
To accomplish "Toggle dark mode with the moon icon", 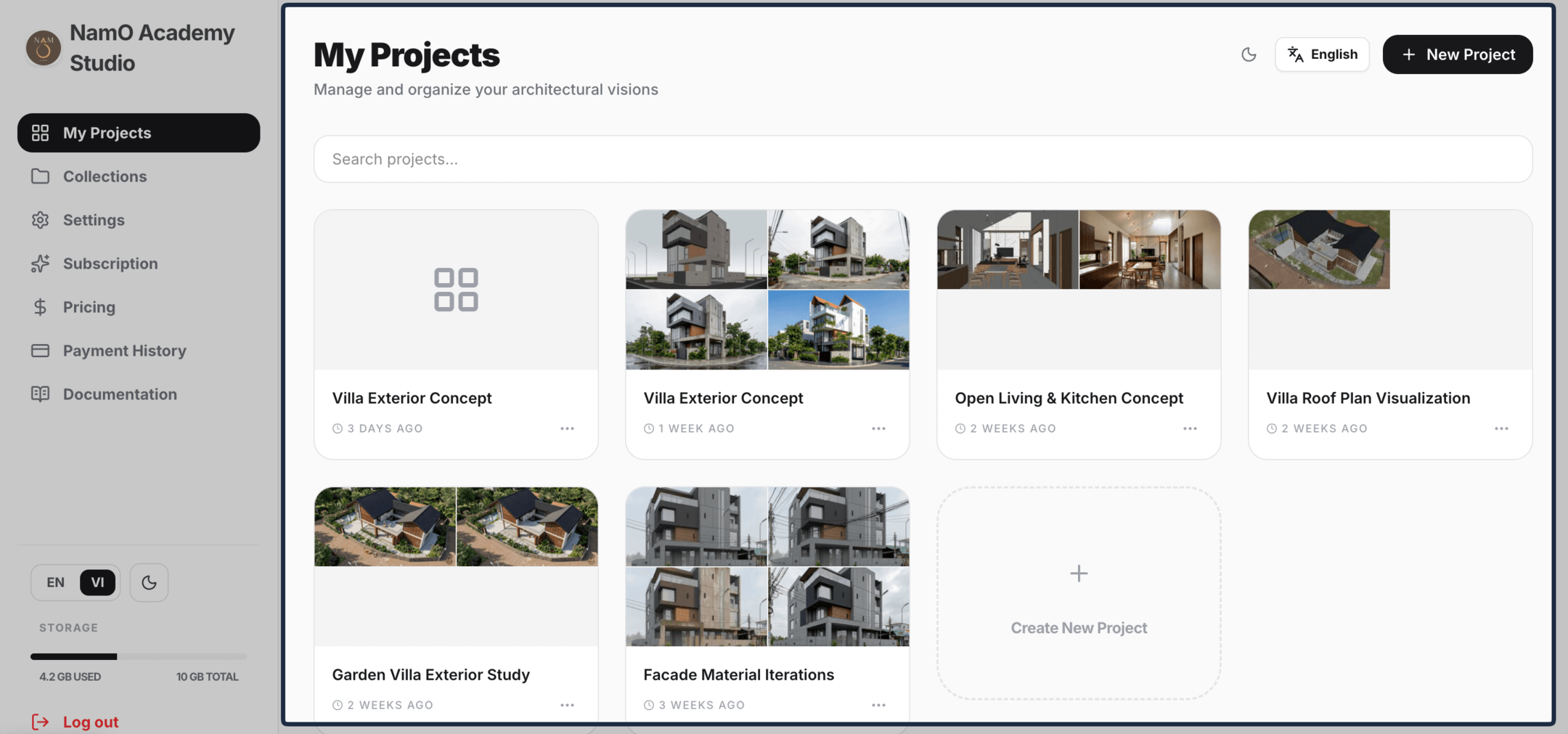I will [x=1249, y=54].
